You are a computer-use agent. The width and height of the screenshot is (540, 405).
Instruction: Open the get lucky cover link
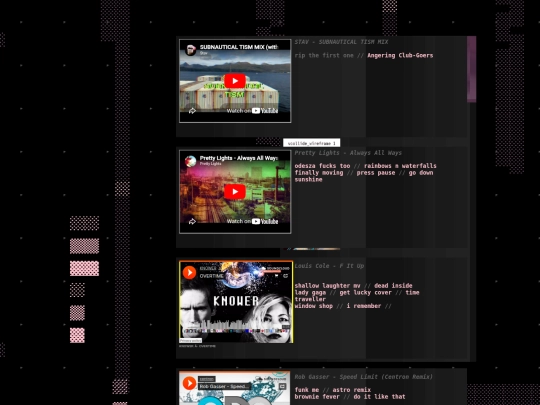tap(365, 293)
